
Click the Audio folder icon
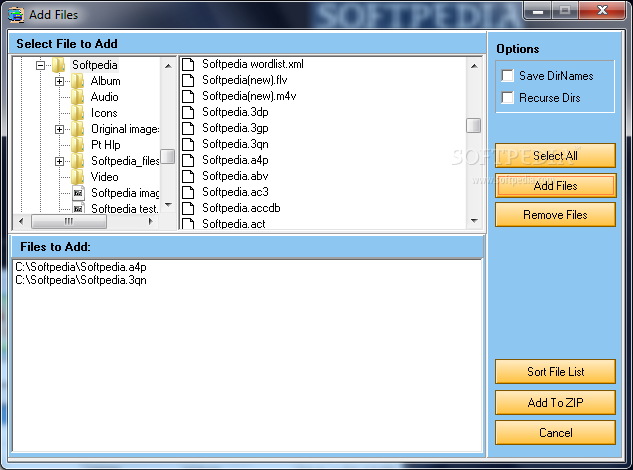(x=78, y=97)
